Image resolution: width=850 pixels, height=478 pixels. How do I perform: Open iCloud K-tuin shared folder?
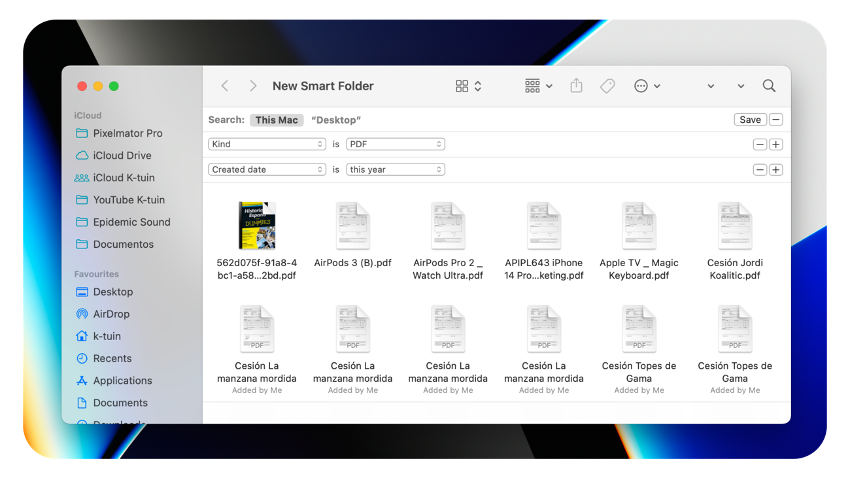[115, 178]
